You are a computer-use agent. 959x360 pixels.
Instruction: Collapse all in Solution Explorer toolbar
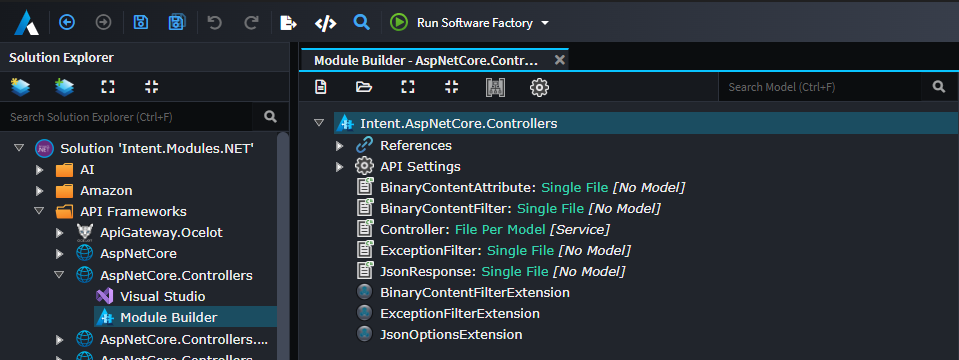coord(152,87)
